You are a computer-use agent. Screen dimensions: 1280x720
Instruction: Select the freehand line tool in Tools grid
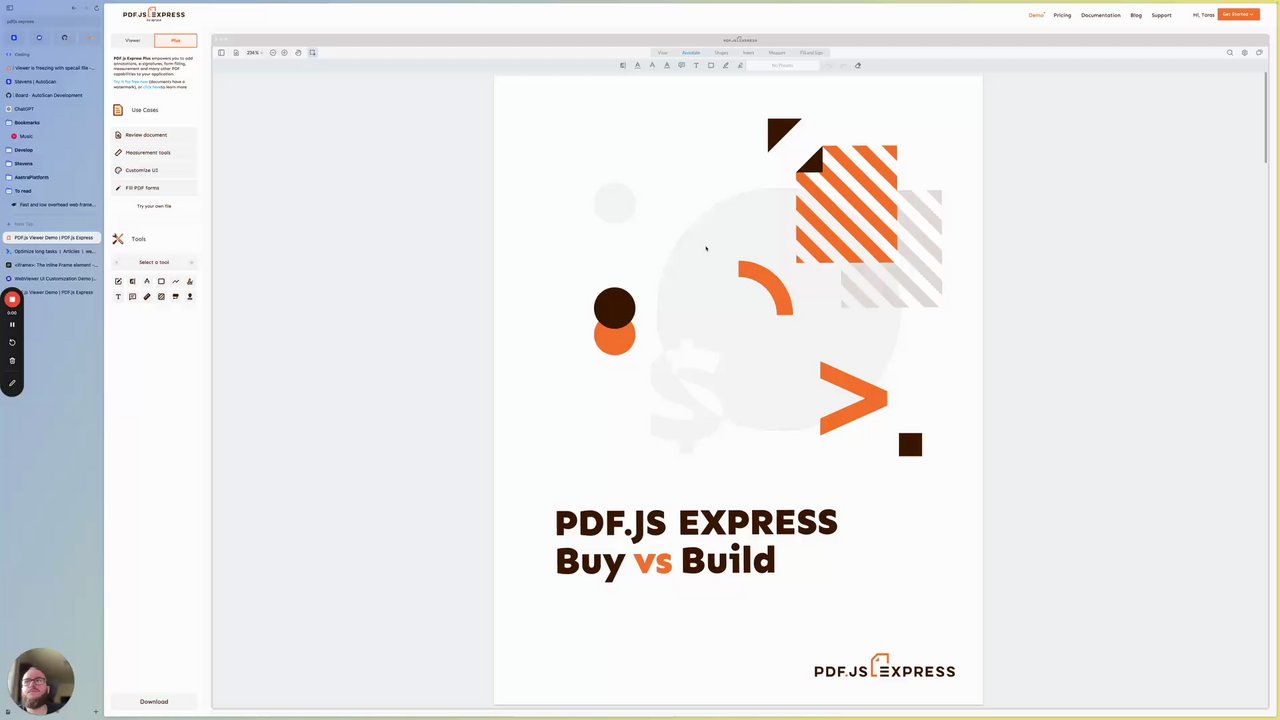[175, 282]
